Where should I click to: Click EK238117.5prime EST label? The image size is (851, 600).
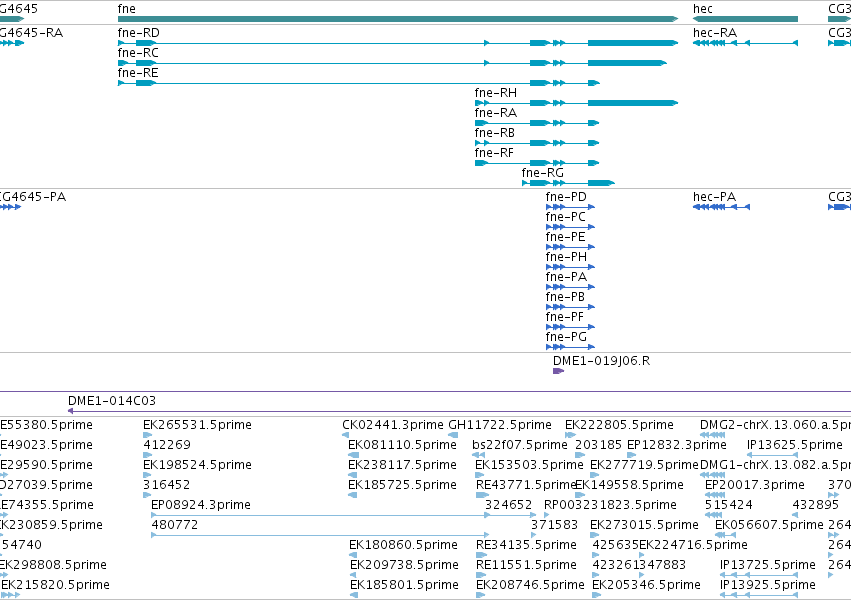[402, 465]
